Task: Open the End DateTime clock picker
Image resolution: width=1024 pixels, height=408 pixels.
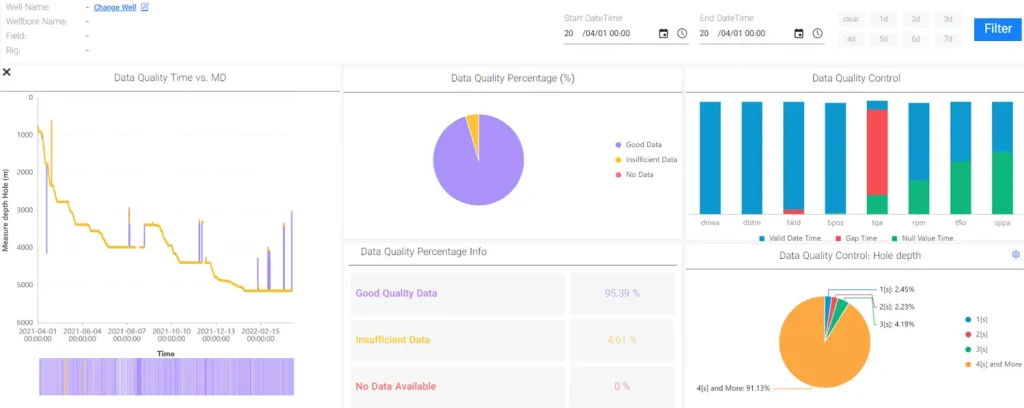Action: (x=817, y=33)
